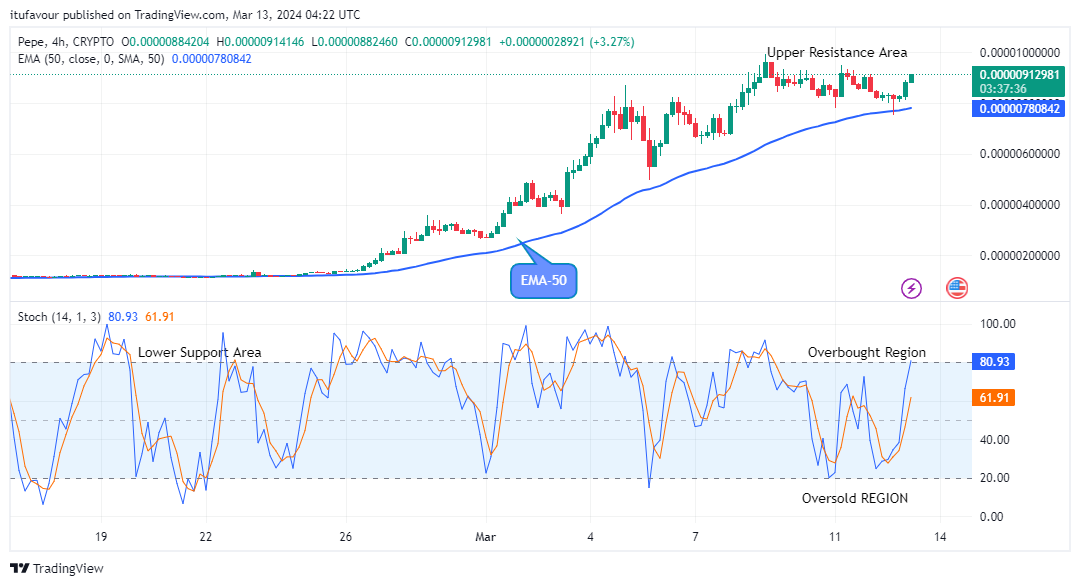Click the Pepe, 4h, CRYPTO symbol title
1080x586 pixels.
click(x=66, y=42)
